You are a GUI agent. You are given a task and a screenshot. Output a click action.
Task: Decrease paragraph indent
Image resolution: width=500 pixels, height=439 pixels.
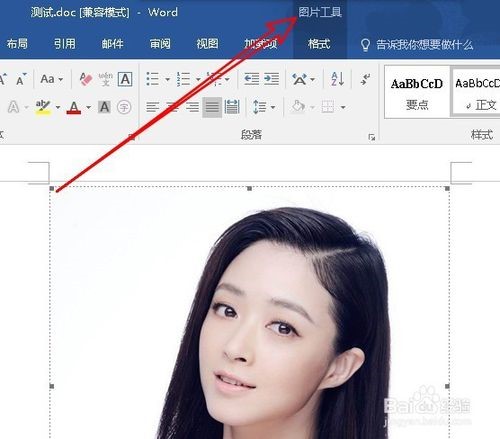[252, 79]
